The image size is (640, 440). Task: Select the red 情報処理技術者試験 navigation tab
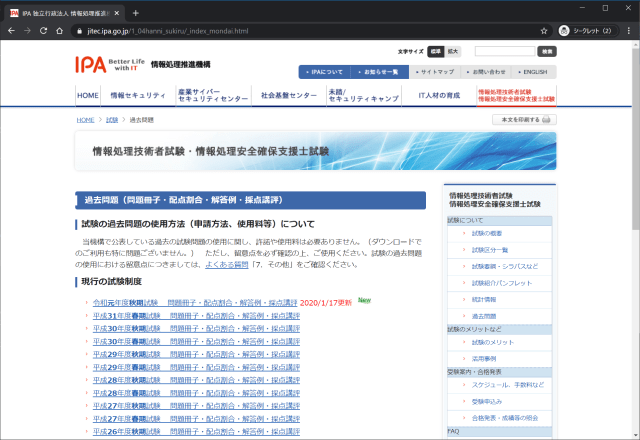516,96
